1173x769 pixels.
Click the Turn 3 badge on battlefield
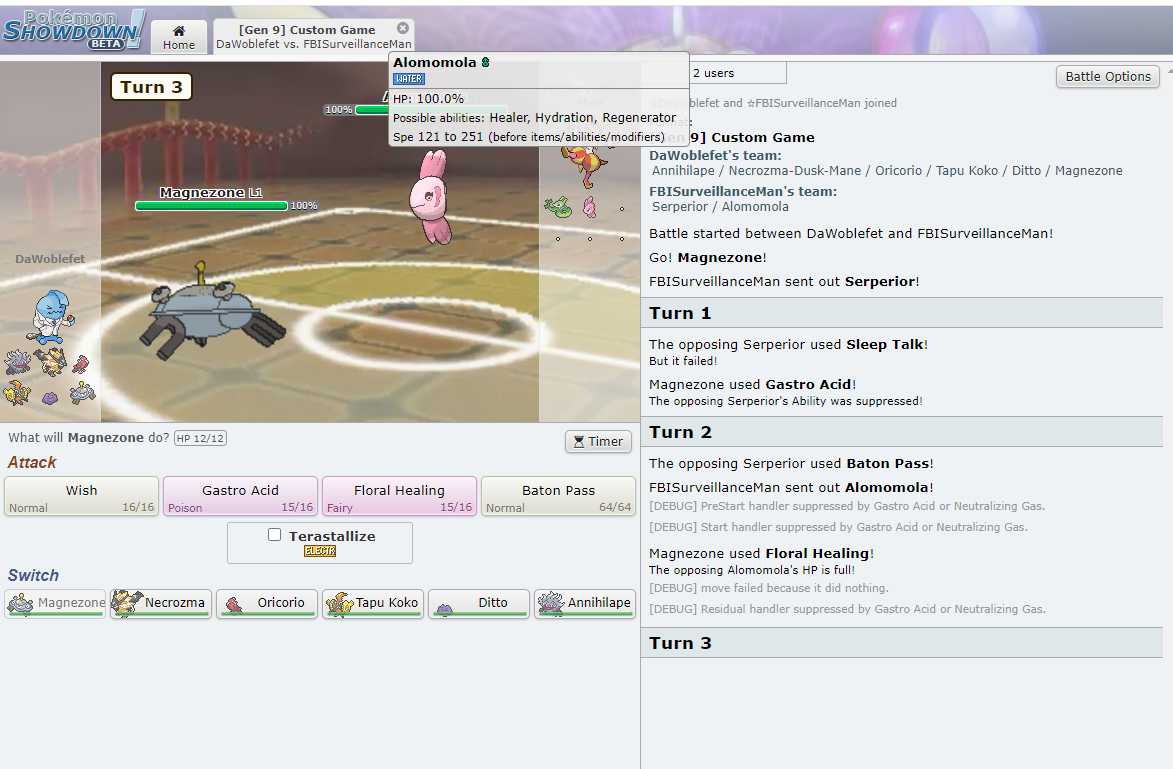click(151, 87)
